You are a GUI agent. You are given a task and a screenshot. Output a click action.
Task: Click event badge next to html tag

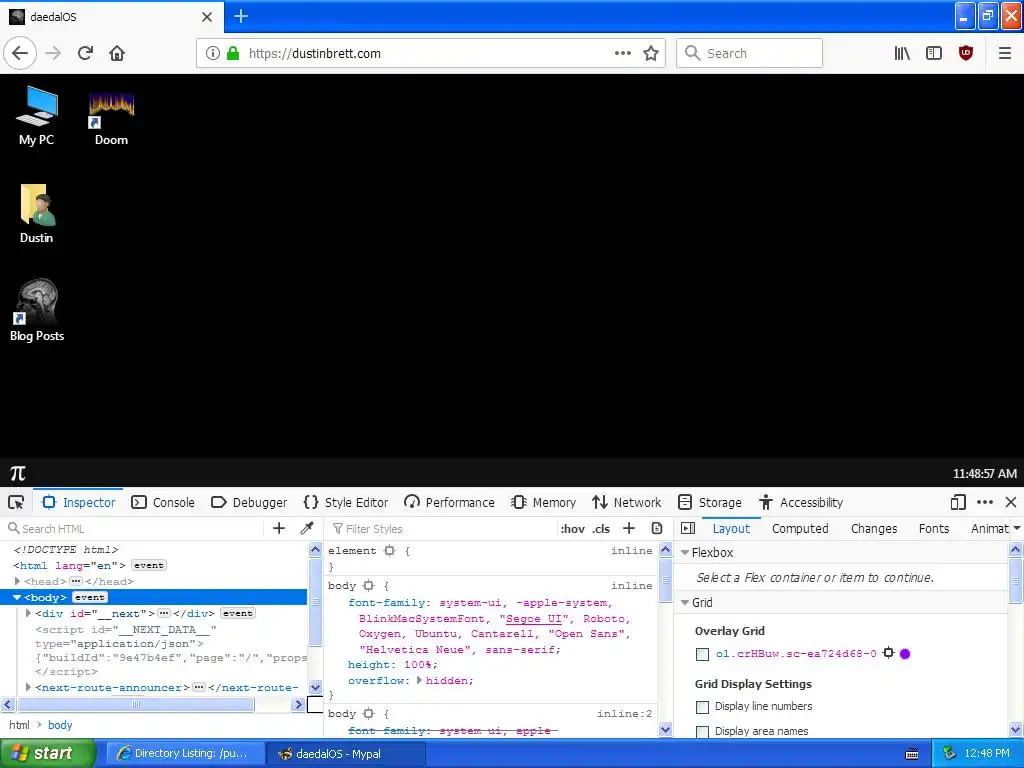(149, 566)
